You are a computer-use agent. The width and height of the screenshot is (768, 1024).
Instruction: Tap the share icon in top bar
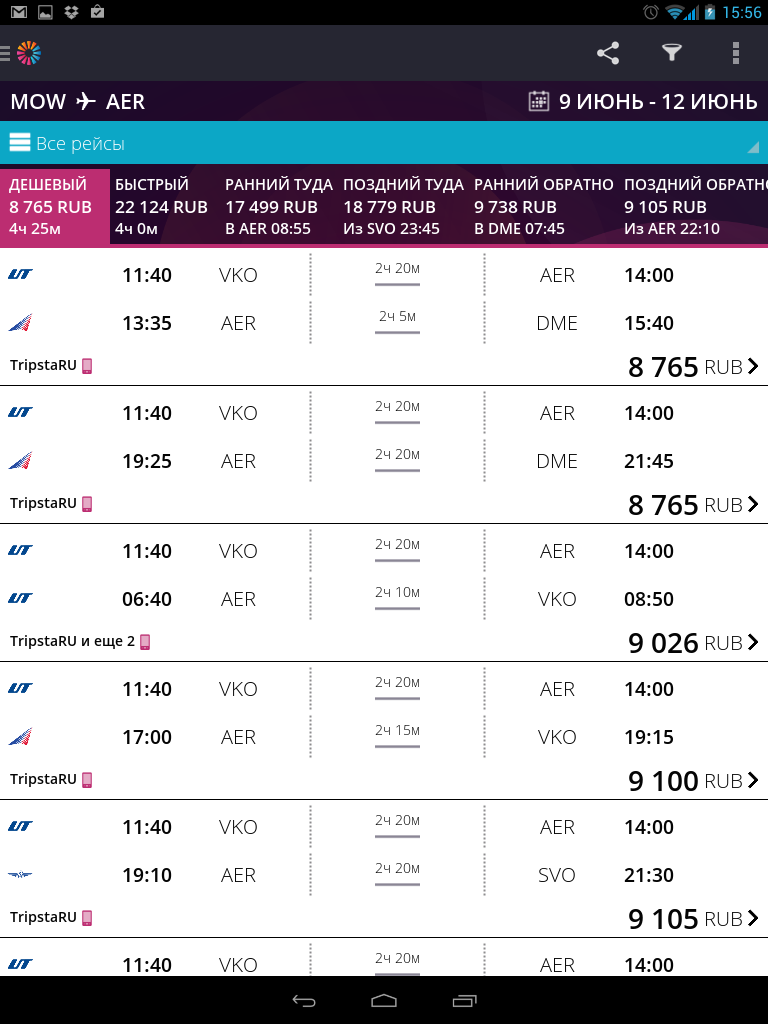[x=607, y=53]
